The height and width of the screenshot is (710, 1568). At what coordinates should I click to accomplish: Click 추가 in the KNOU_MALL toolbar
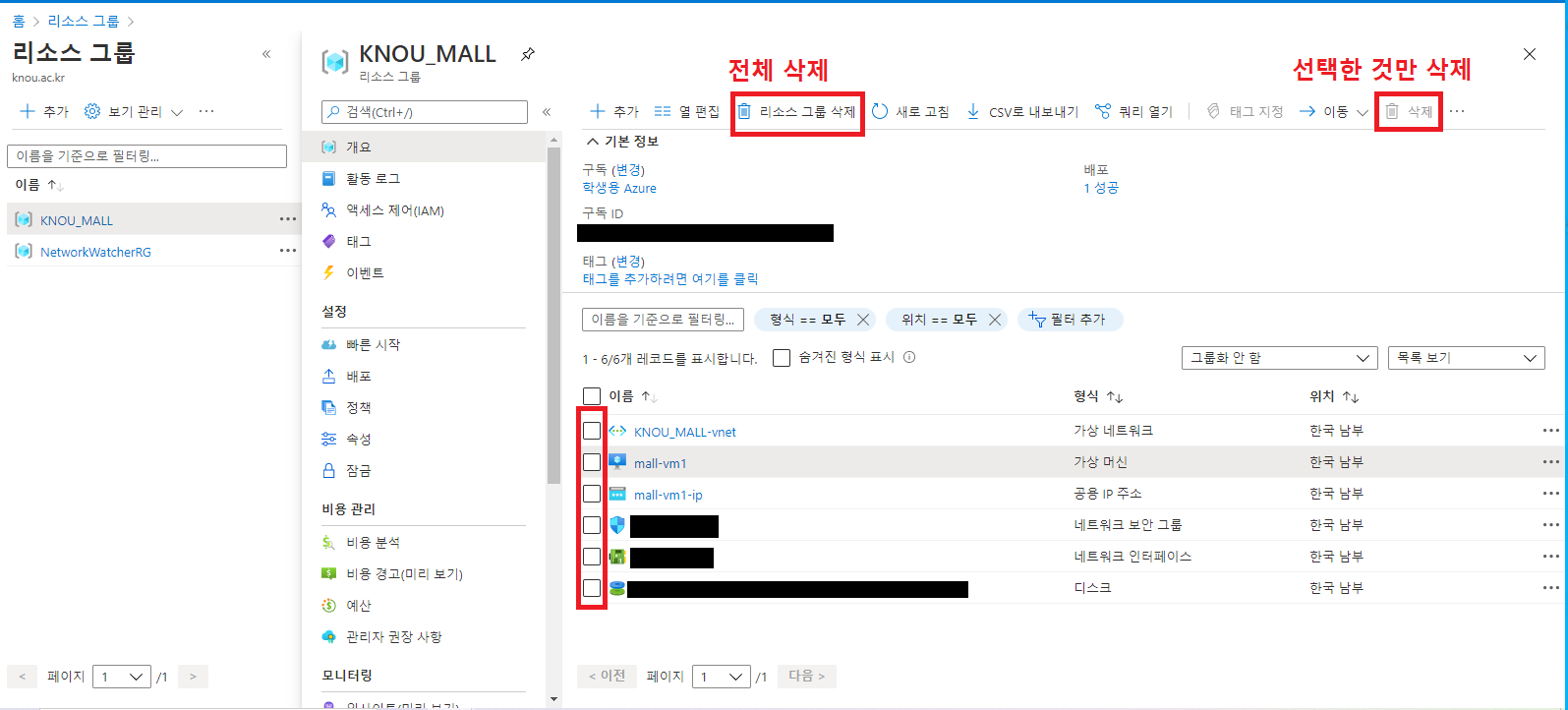point(614,112)
